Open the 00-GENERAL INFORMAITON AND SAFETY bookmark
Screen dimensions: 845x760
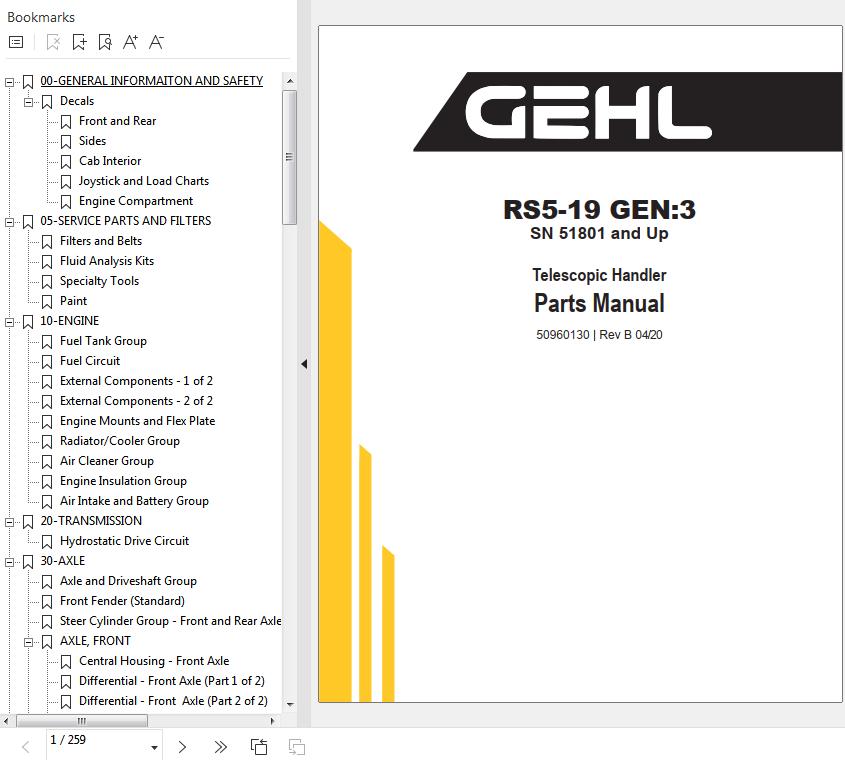tap(151, 81)
